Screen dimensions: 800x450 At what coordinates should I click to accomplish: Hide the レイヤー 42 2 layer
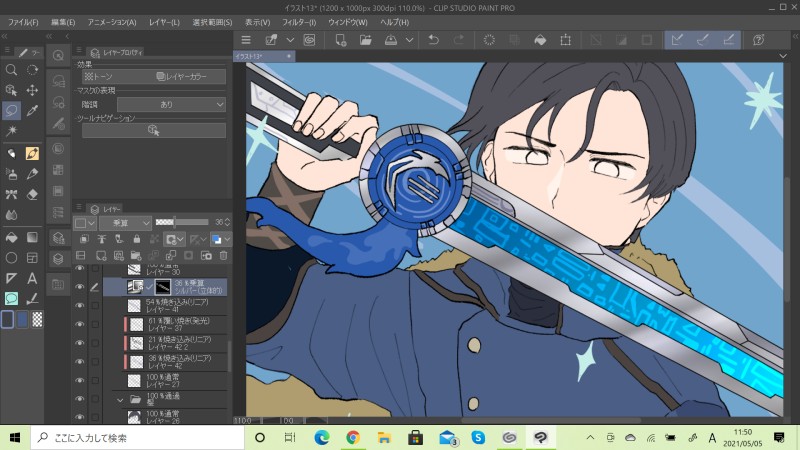(x=80, y=343)
